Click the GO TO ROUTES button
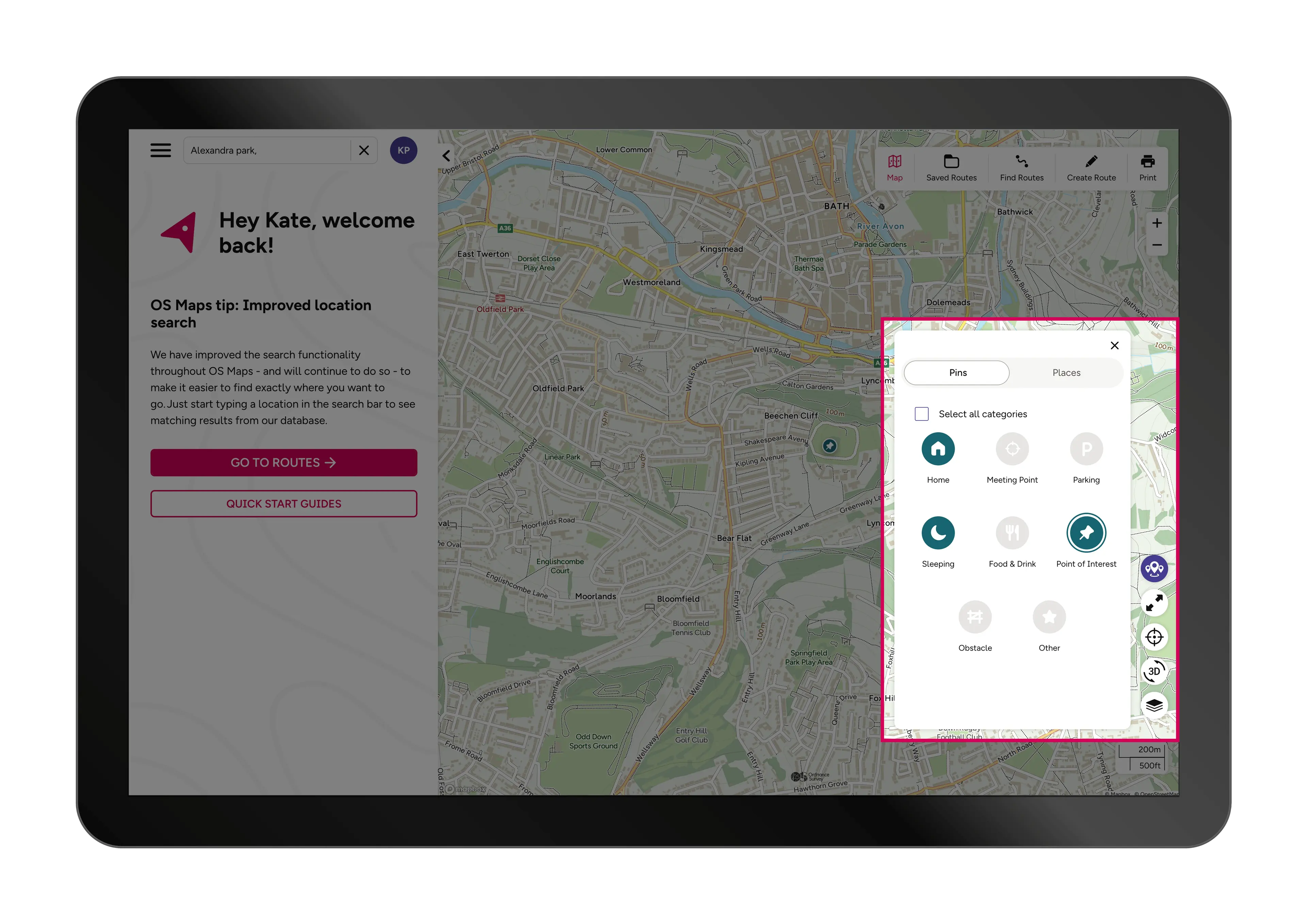 click(284, 463)
